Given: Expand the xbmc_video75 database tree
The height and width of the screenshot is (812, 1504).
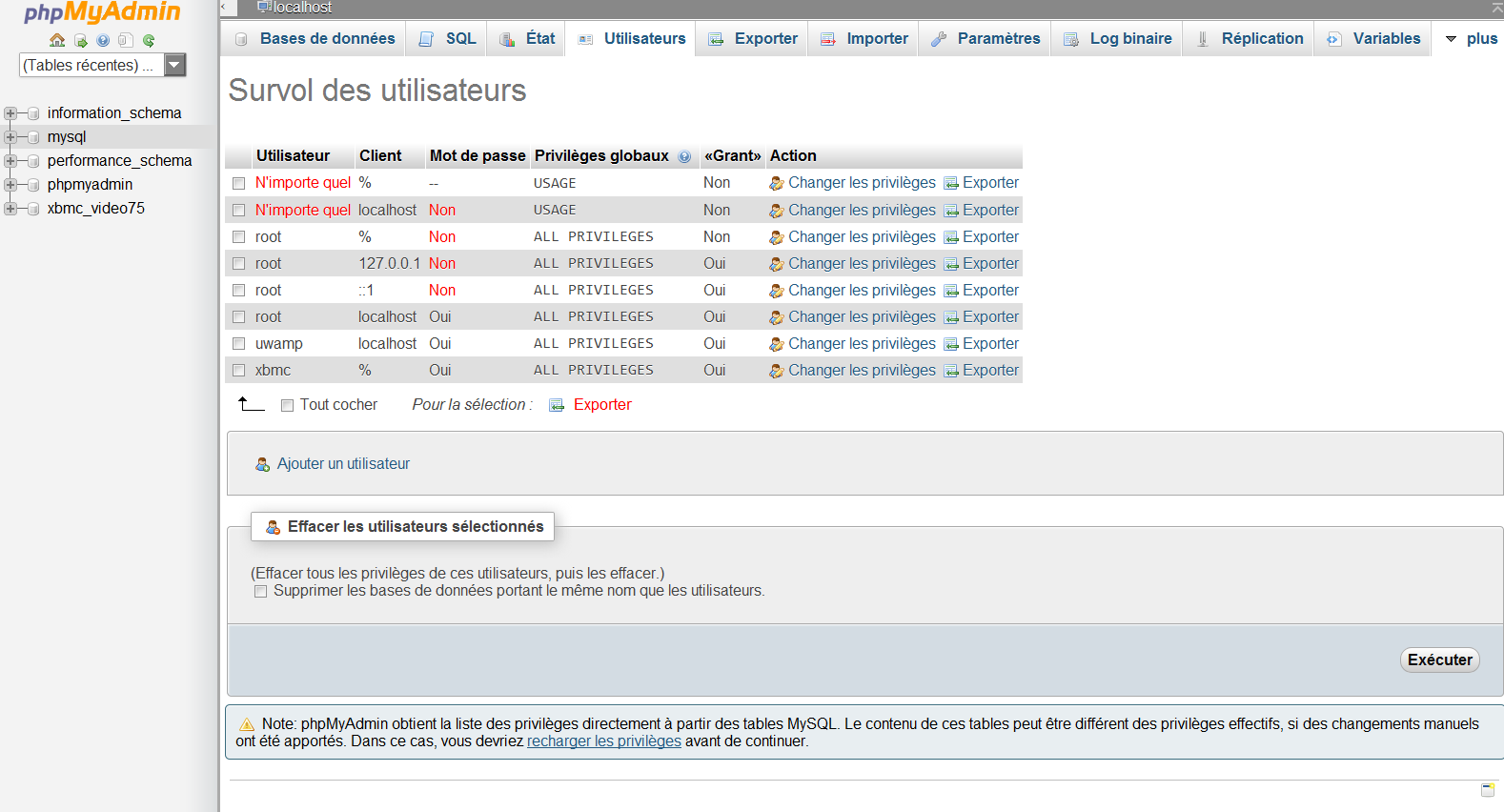Looking at the screenshot, I should coord(10,209).
